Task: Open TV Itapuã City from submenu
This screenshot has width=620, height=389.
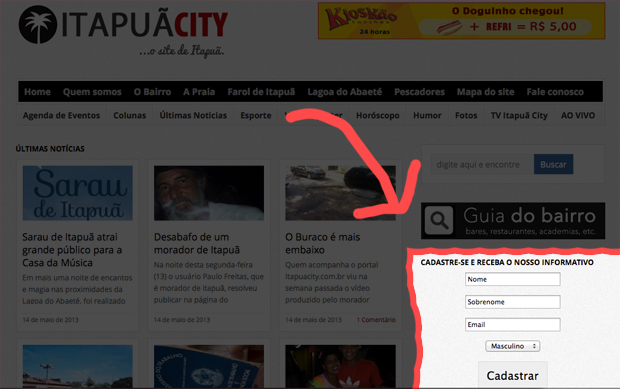Action: coord(519,115)
